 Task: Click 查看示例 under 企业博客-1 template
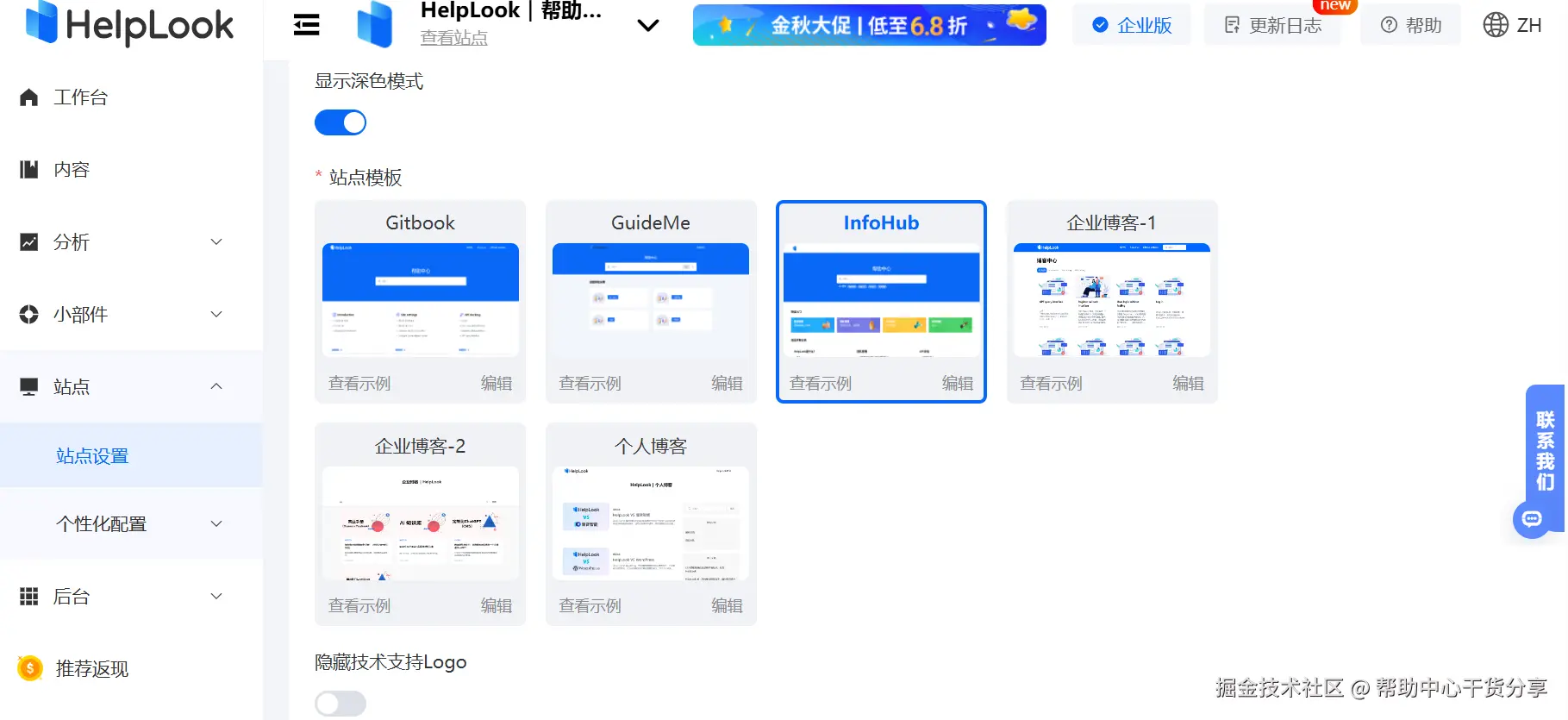[1051, 384]
